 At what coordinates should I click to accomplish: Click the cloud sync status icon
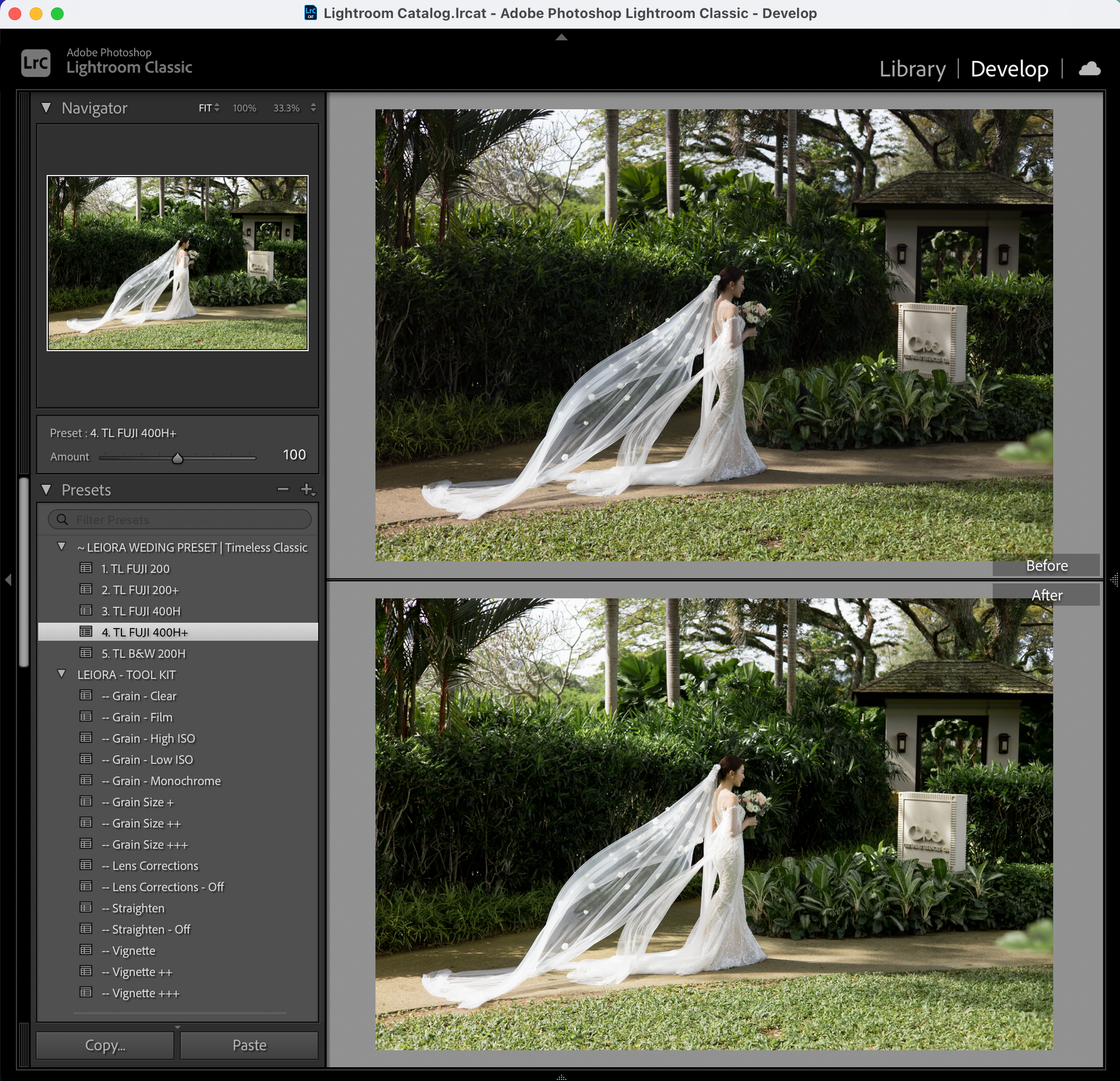1089,69
